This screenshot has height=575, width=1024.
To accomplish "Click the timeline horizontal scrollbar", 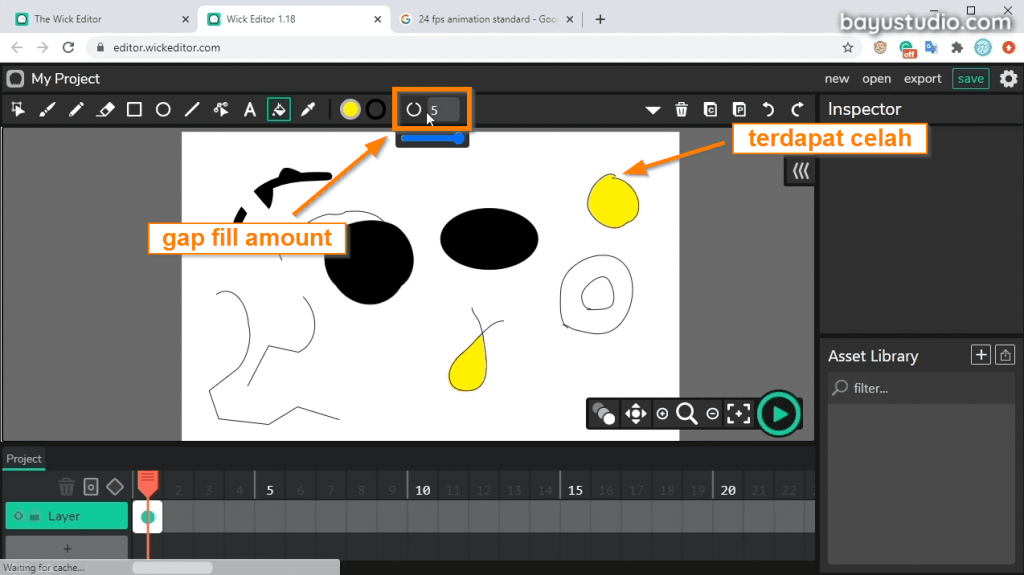I will (172, 567).
